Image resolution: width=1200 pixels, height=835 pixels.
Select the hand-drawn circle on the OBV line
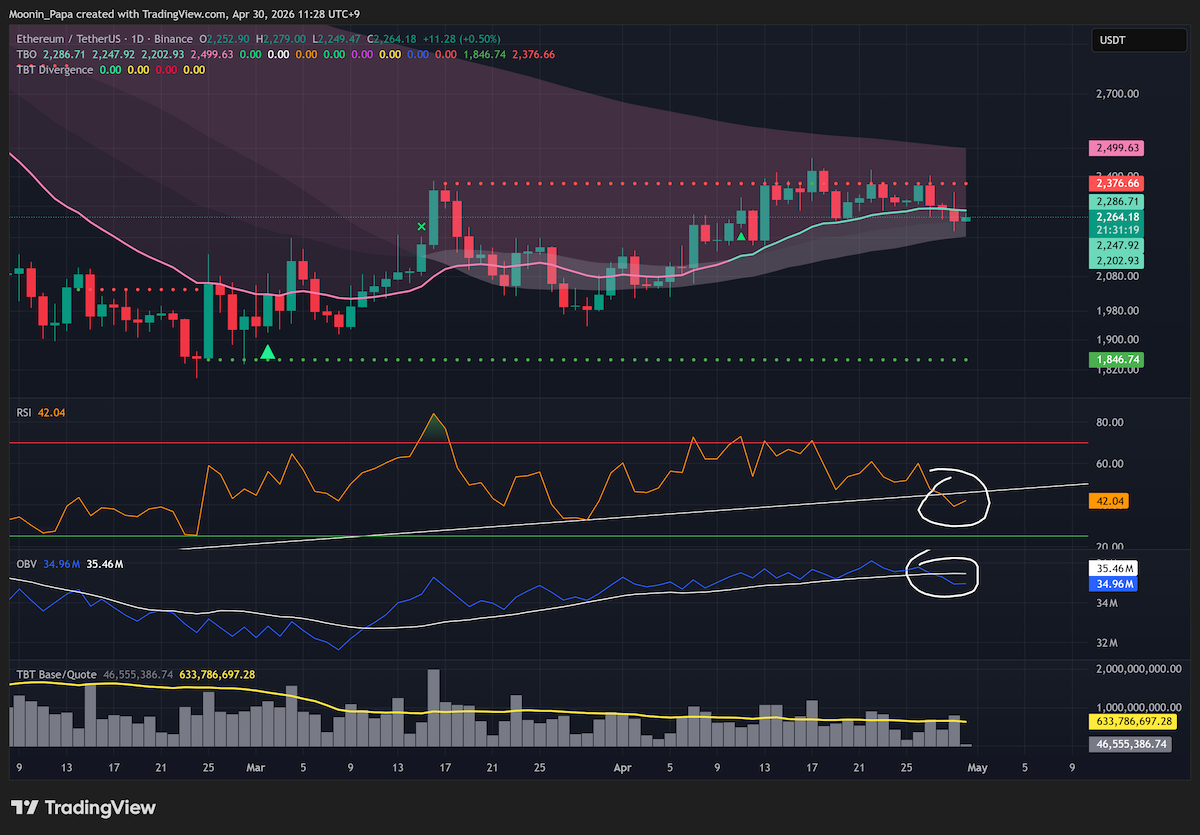pos(944,574)
